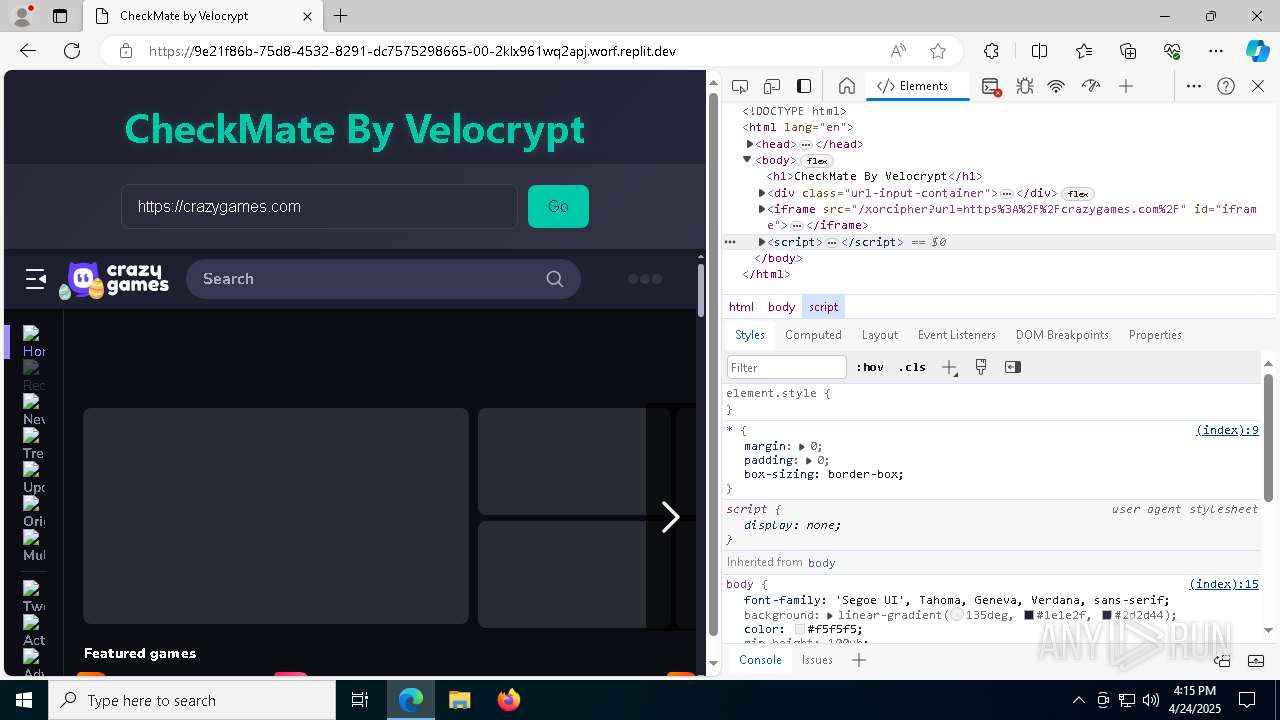1280x720 pixels.
Task: Toggle computed styles sidebar icon
Action: coord(1013,367)
